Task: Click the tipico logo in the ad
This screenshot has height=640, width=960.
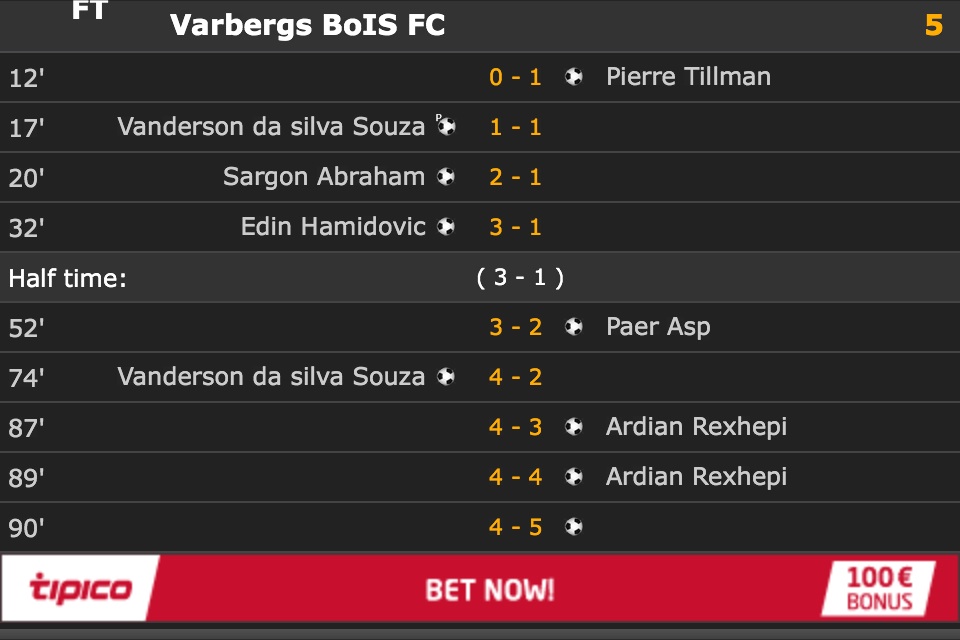Action: coord(80,587)
